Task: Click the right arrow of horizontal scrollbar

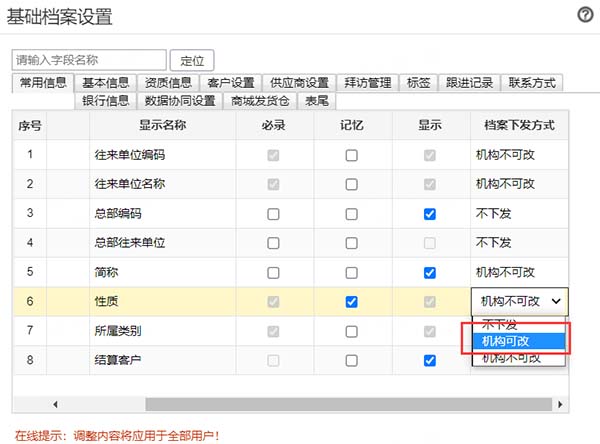Action: click(562, 404)
